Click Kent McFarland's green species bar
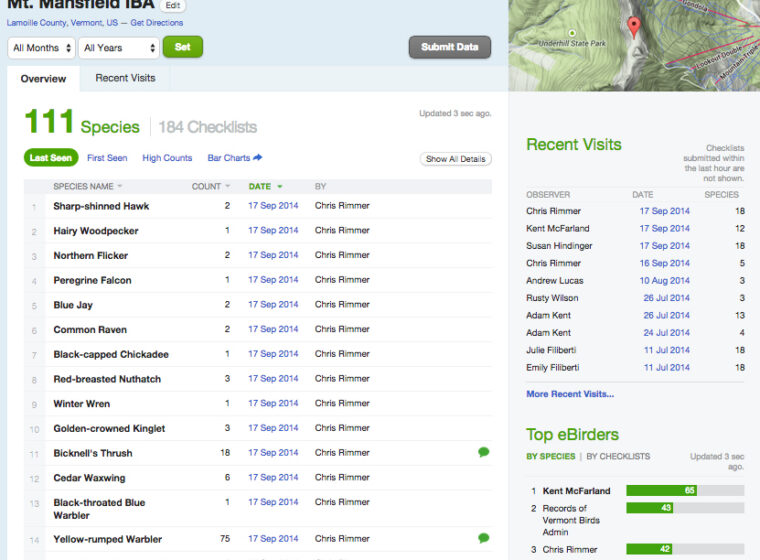Image resolution: width=760 pixels, height=560 pixels. pos(661,491)
